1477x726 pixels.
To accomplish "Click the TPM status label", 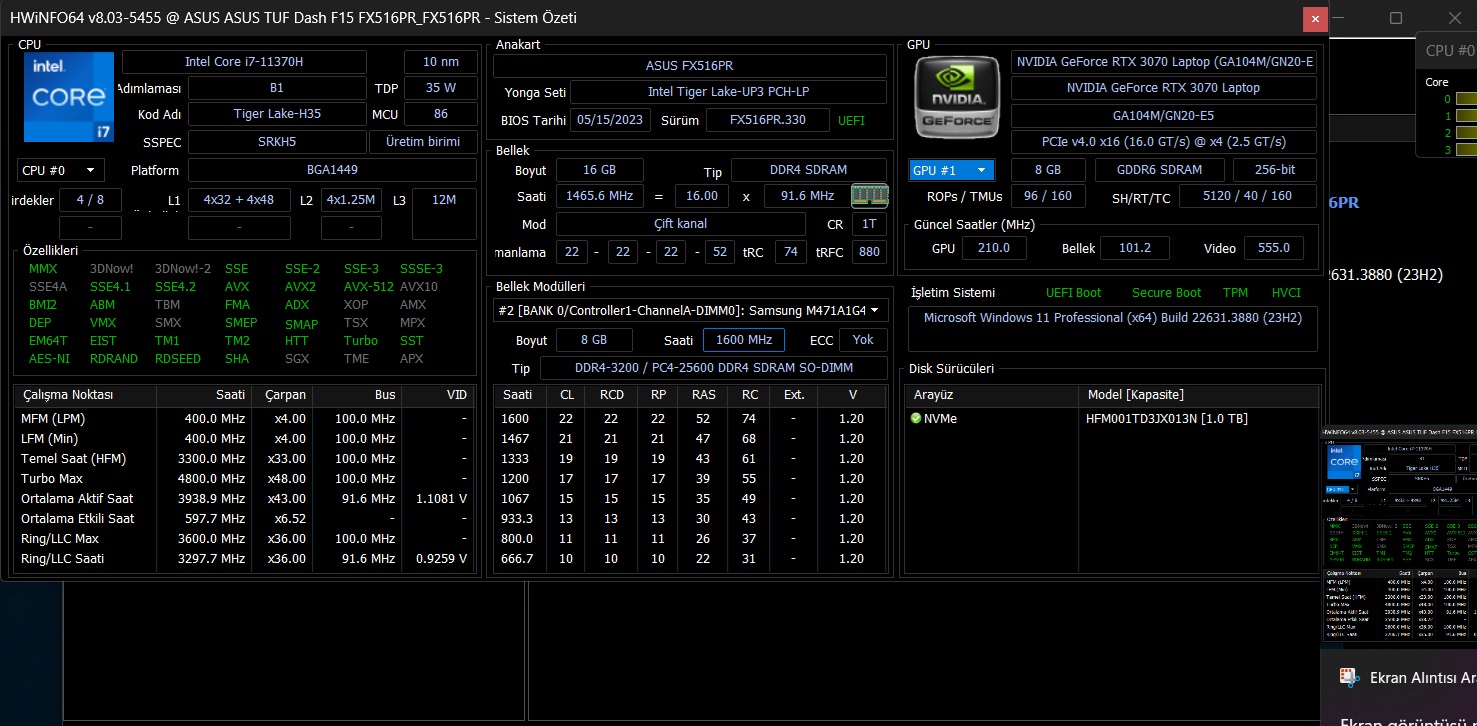I will [1235, 293].
